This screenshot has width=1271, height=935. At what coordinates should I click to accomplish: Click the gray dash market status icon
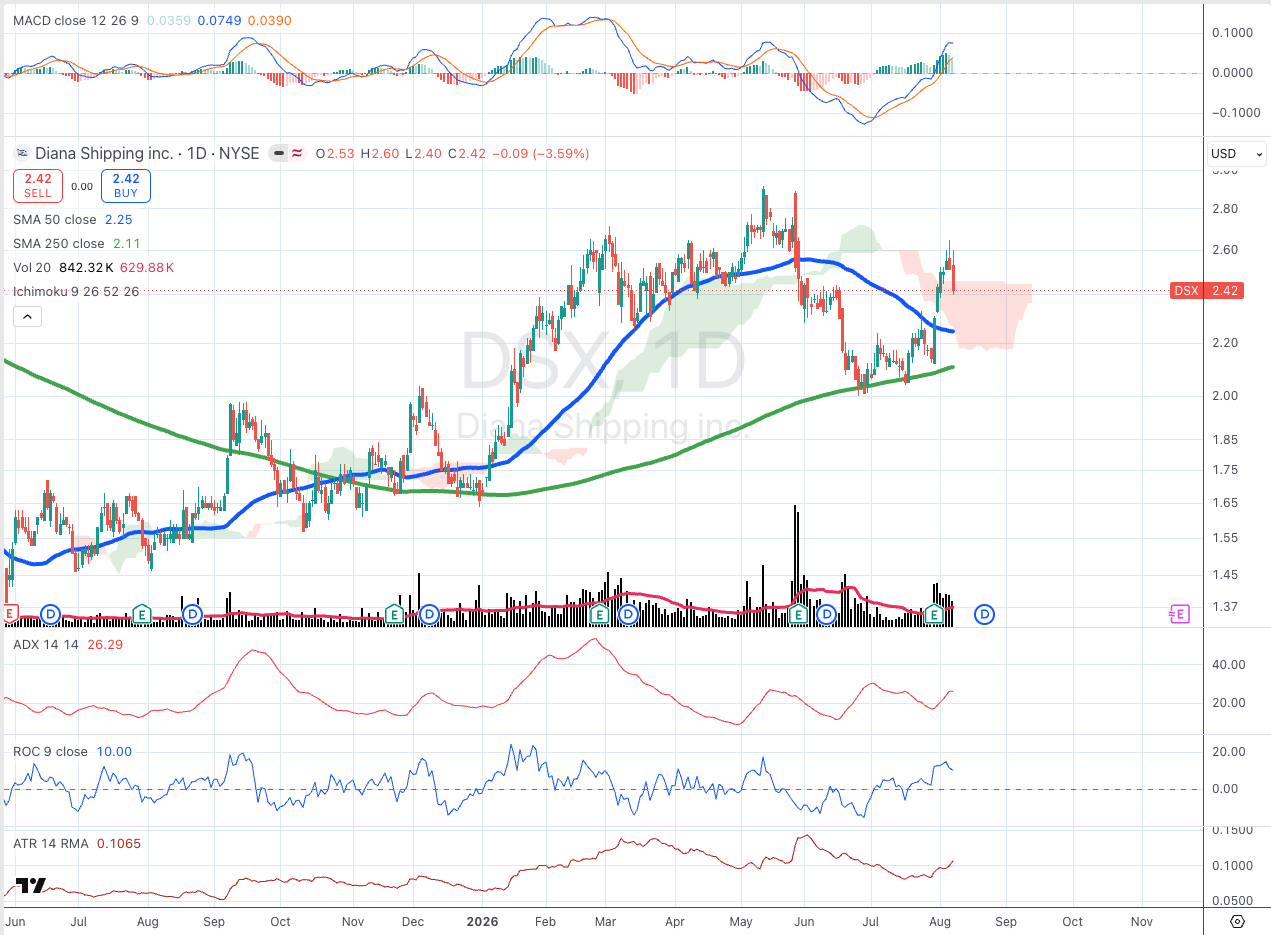coord(280,153)
